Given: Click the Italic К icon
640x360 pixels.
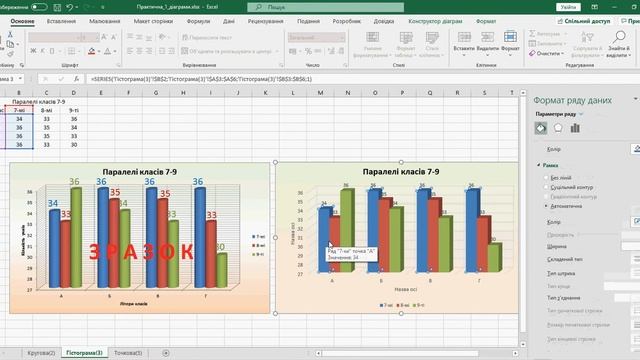Looking at the screenshot, I should 42,51.
